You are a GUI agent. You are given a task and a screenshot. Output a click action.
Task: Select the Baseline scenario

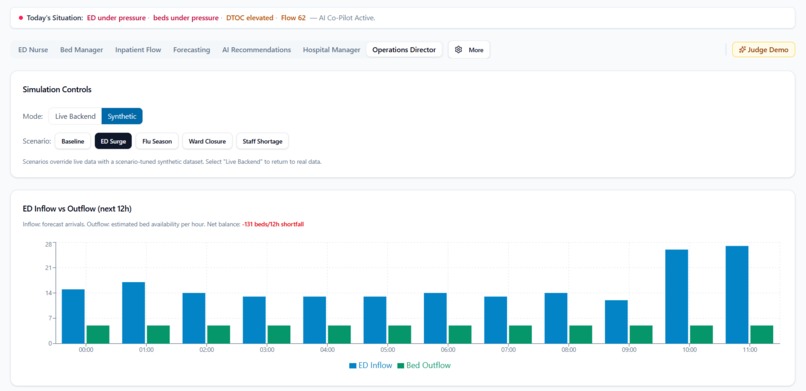pos(72,141)
